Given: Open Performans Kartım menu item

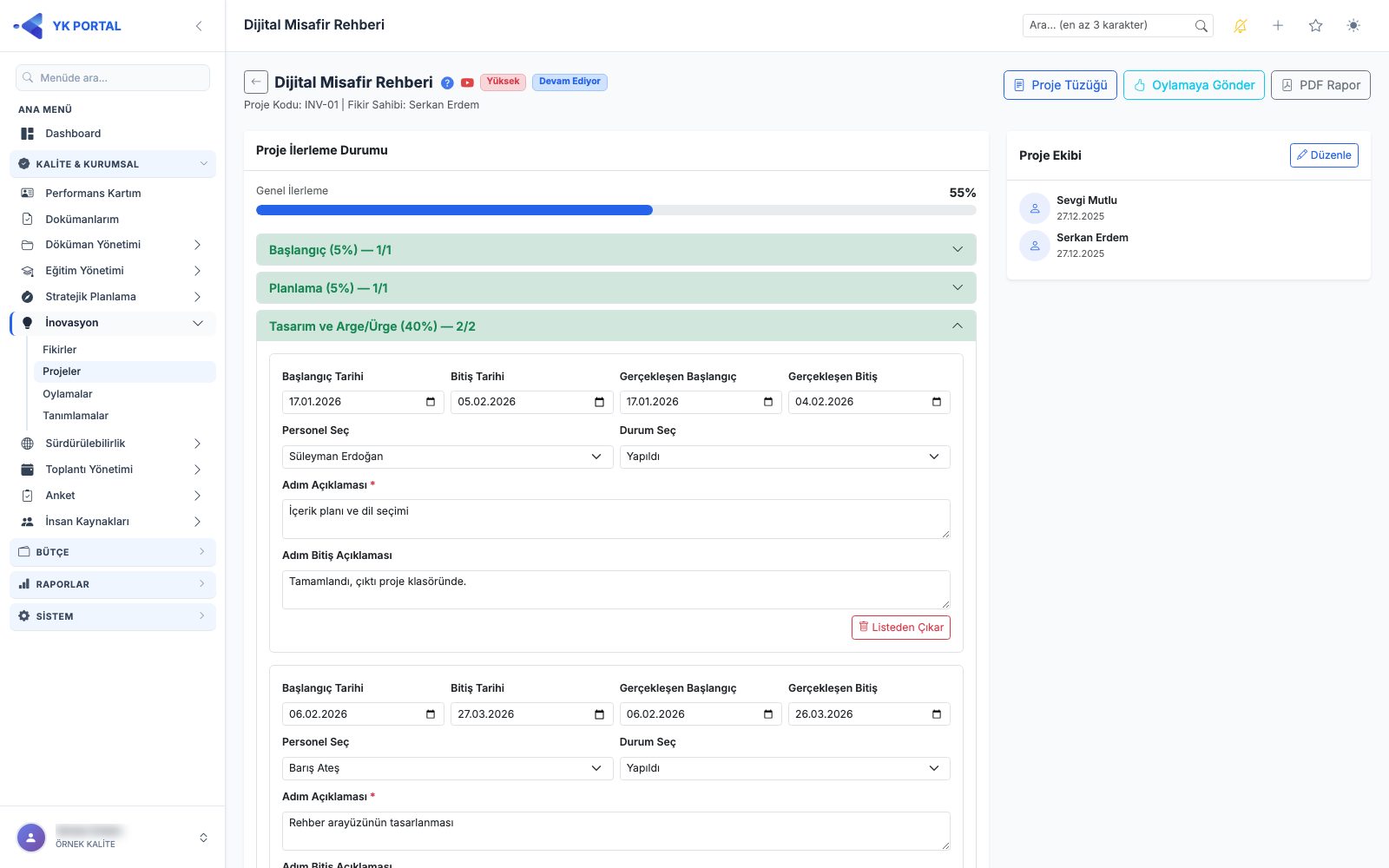Looking at the screenshot, I should tap(113, 193).
